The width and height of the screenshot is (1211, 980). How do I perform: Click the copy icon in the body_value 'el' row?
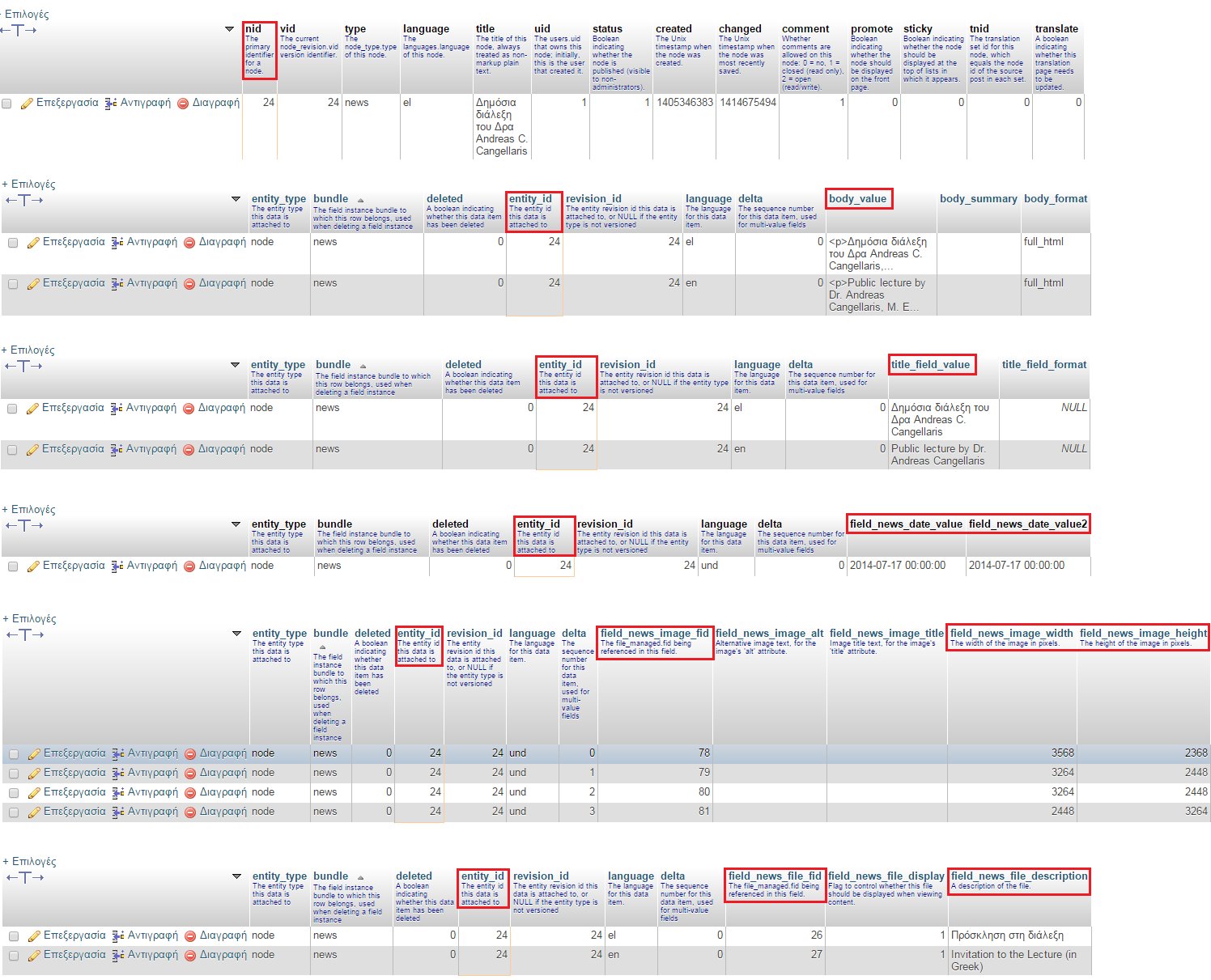point(117,243)
